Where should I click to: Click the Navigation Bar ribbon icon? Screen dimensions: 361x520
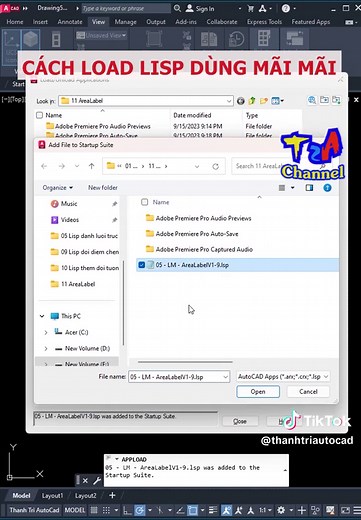pyautogui.click(x=56, y=39)
